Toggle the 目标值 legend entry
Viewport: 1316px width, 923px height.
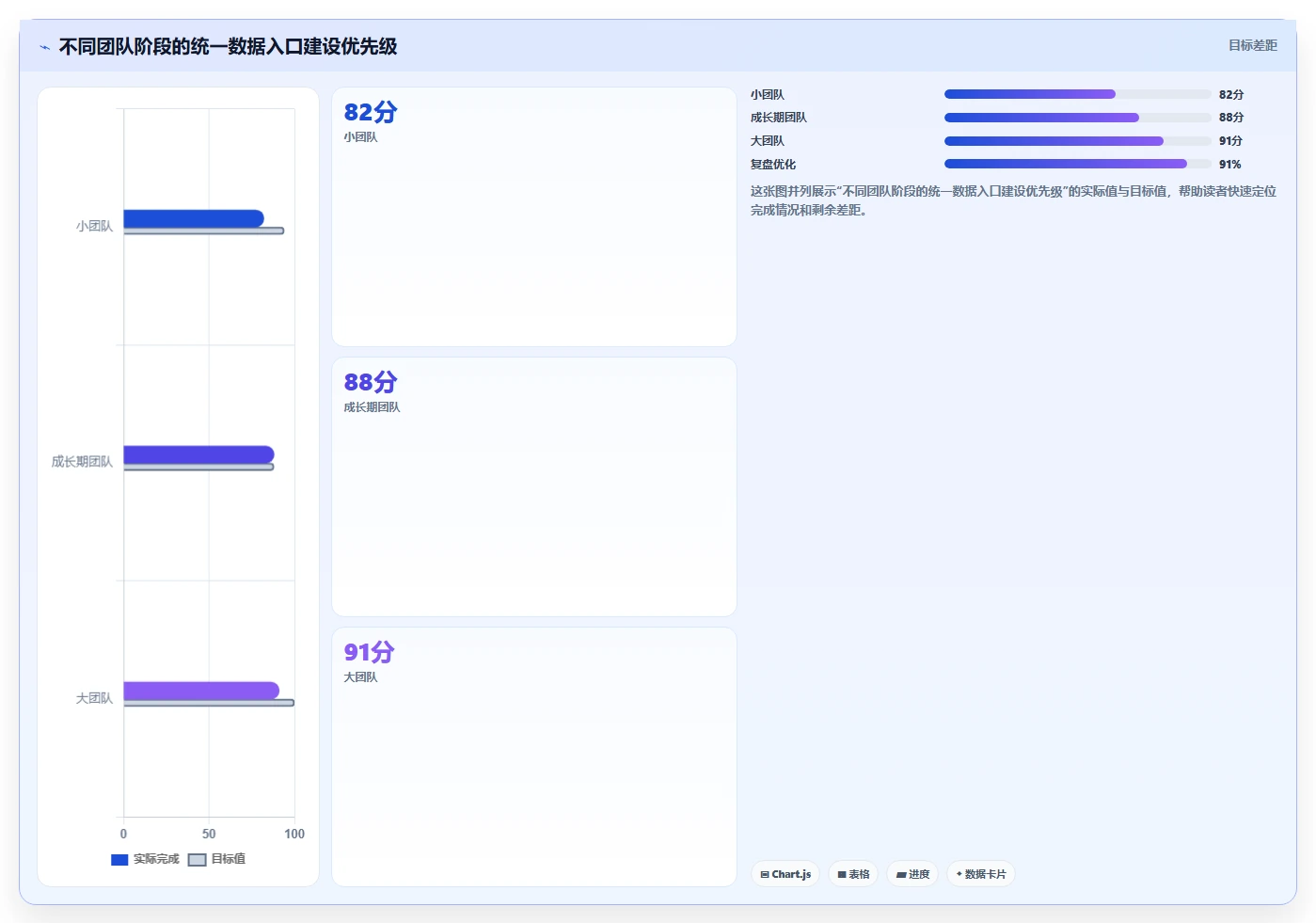[217, 859]
